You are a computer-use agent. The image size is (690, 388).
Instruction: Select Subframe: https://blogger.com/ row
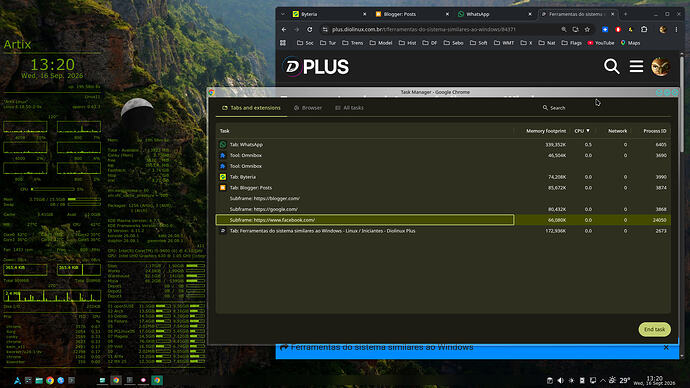443,198
